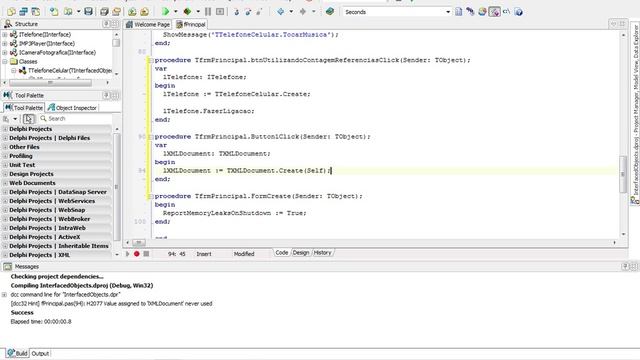Pin the Tool Palette panel
The image size is (640, 360).
[x=107, y=95]
